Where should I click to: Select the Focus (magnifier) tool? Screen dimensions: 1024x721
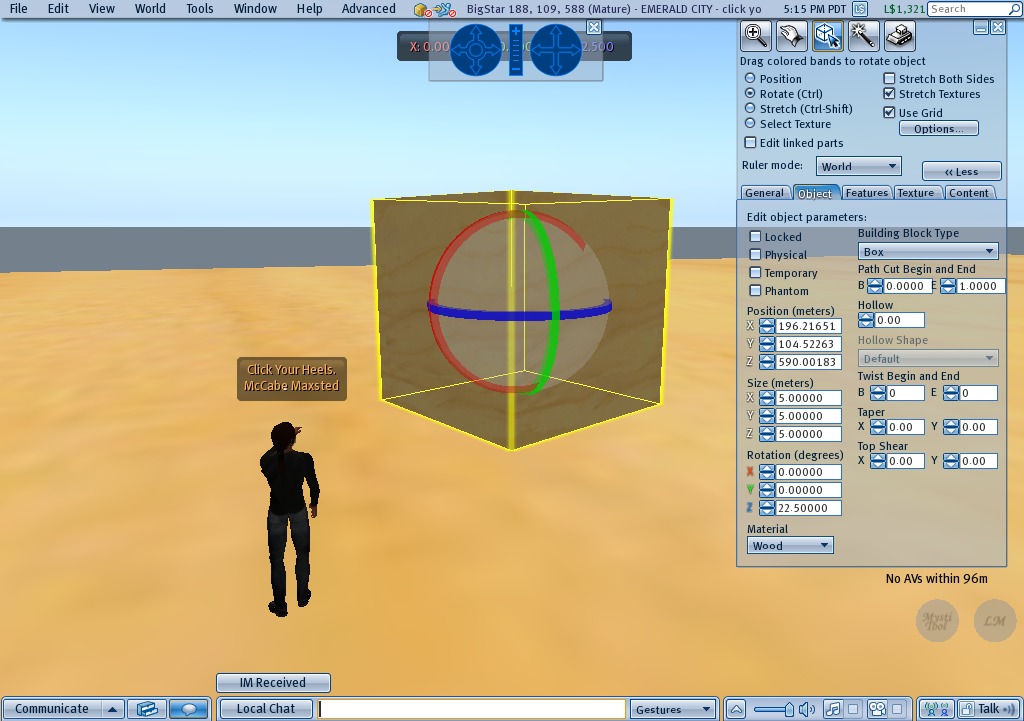coord(756,36)
